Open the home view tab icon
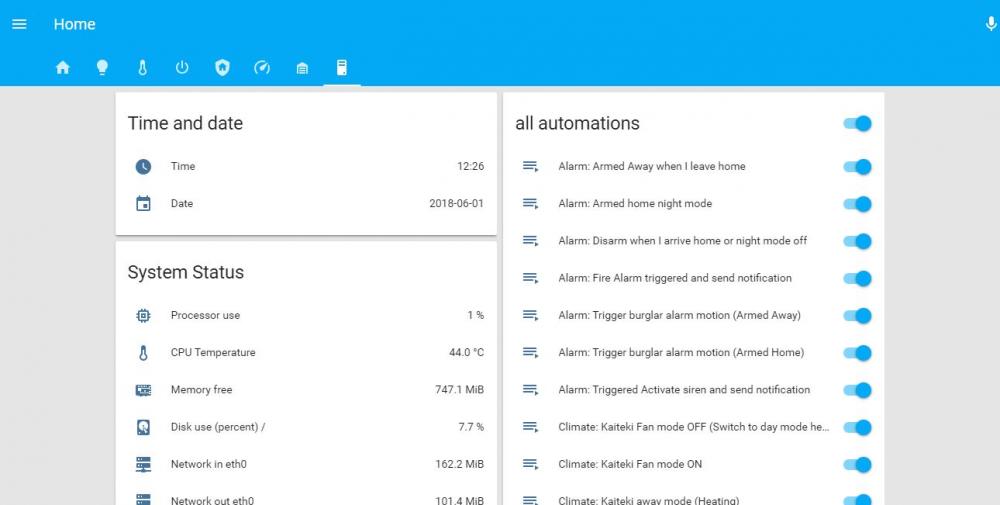Image resolution: width=1000 pixels, height=505 pixels. 63,68
